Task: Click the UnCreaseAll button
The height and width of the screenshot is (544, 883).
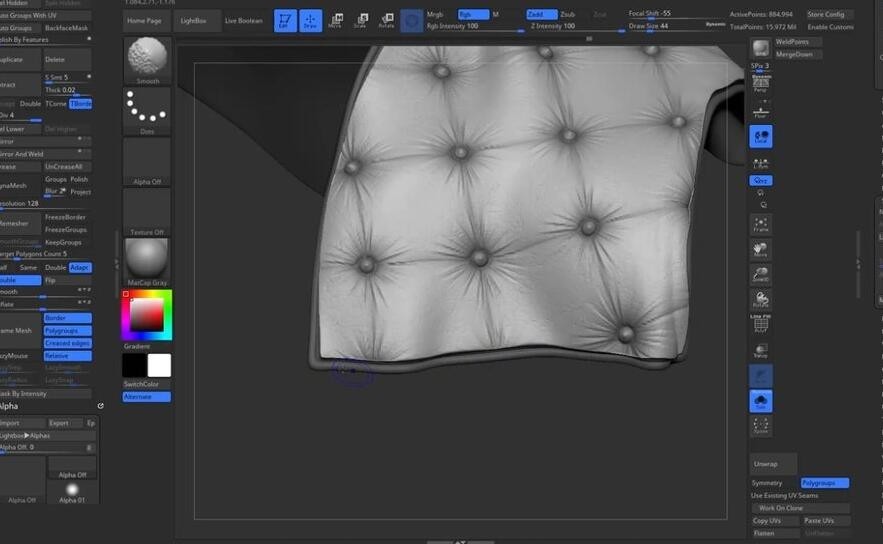Action: 66,167
